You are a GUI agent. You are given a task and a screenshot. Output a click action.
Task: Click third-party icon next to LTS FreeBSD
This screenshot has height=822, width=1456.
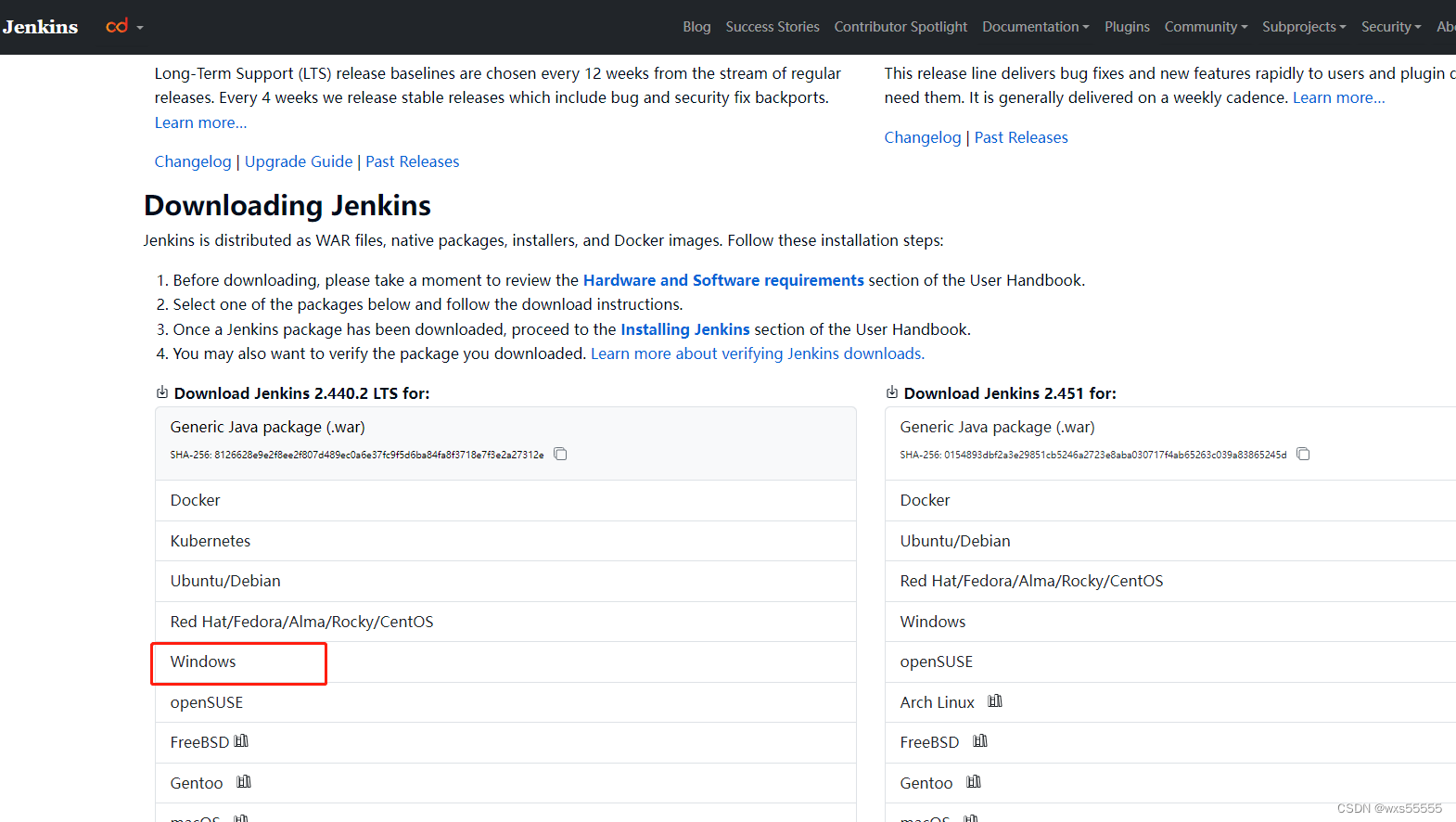click(241, 741)
